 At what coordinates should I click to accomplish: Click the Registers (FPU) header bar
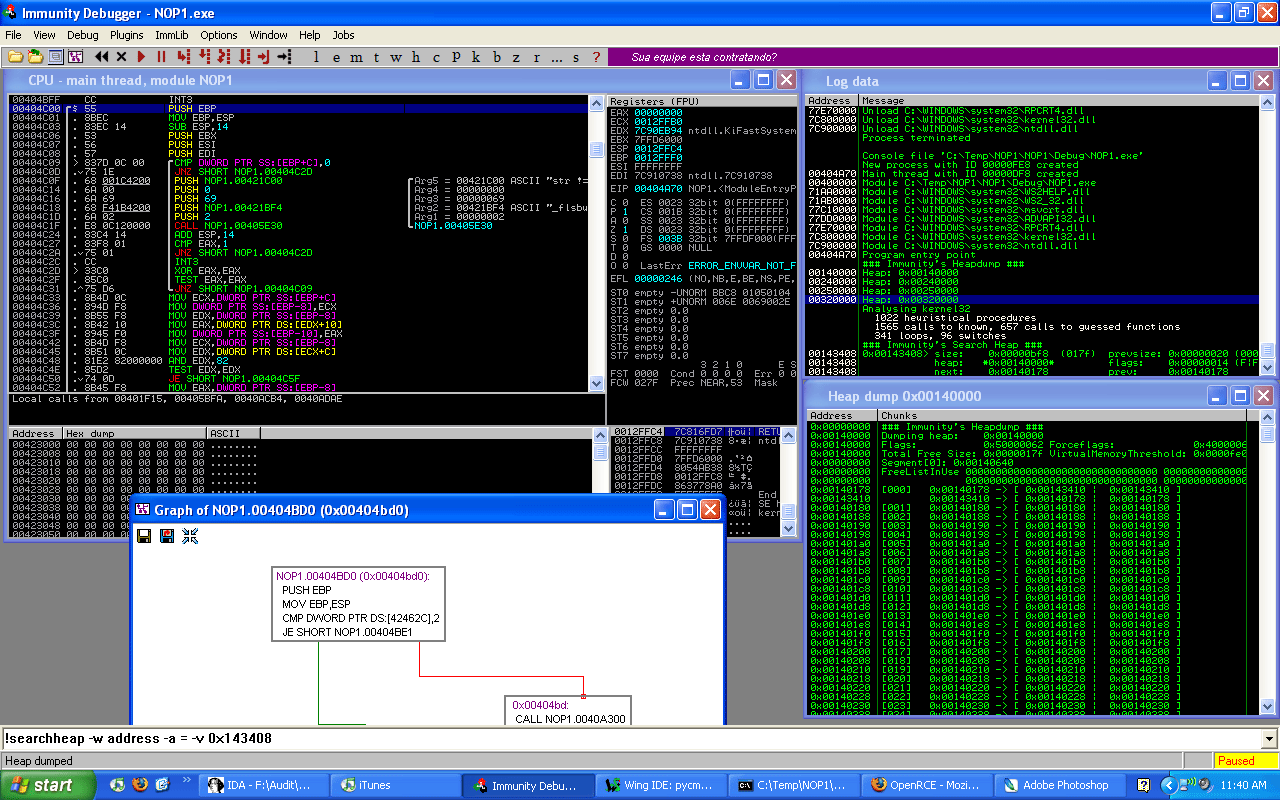click(702, 101)
